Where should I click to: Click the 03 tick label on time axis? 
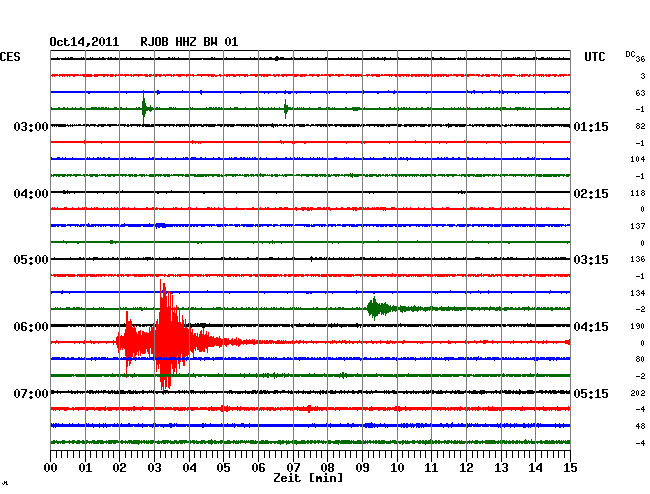tap(154, 467)
